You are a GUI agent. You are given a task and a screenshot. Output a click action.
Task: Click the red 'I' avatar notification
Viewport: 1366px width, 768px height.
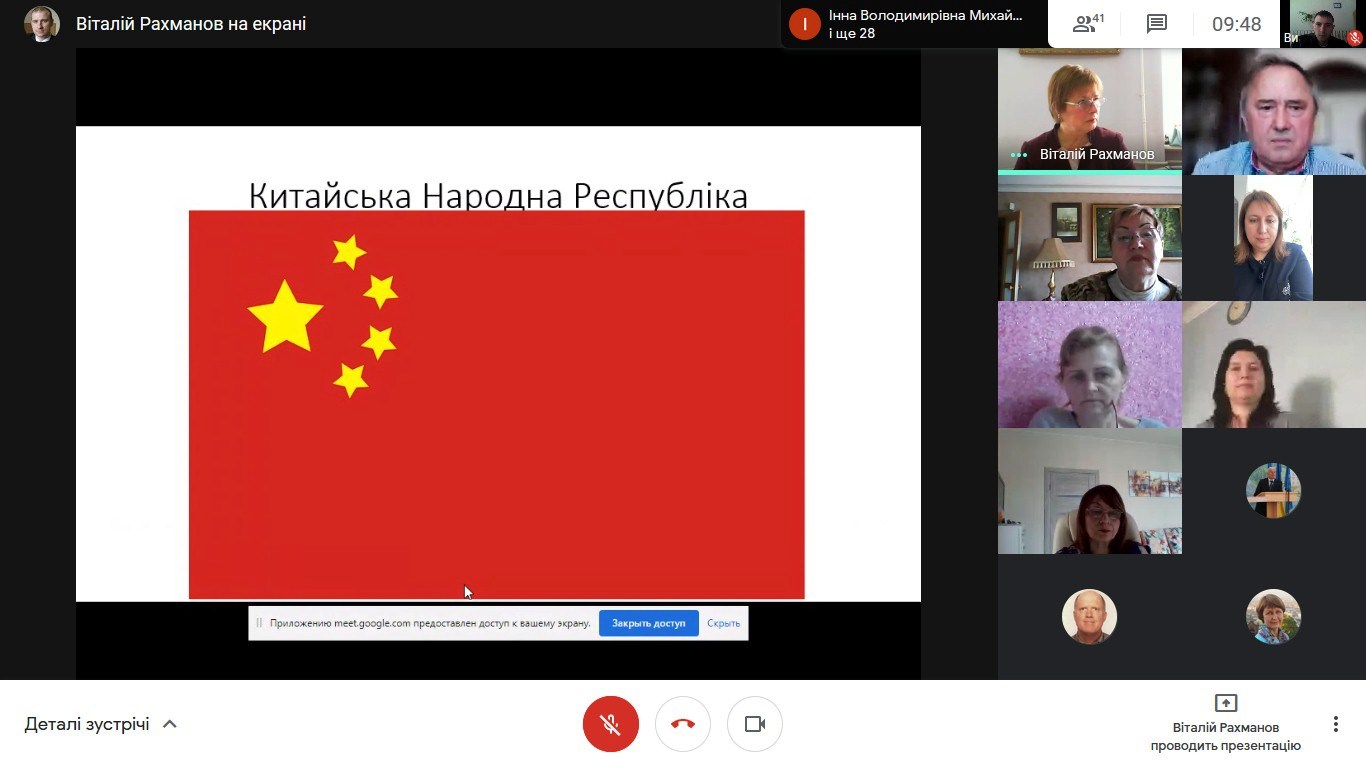805,24
